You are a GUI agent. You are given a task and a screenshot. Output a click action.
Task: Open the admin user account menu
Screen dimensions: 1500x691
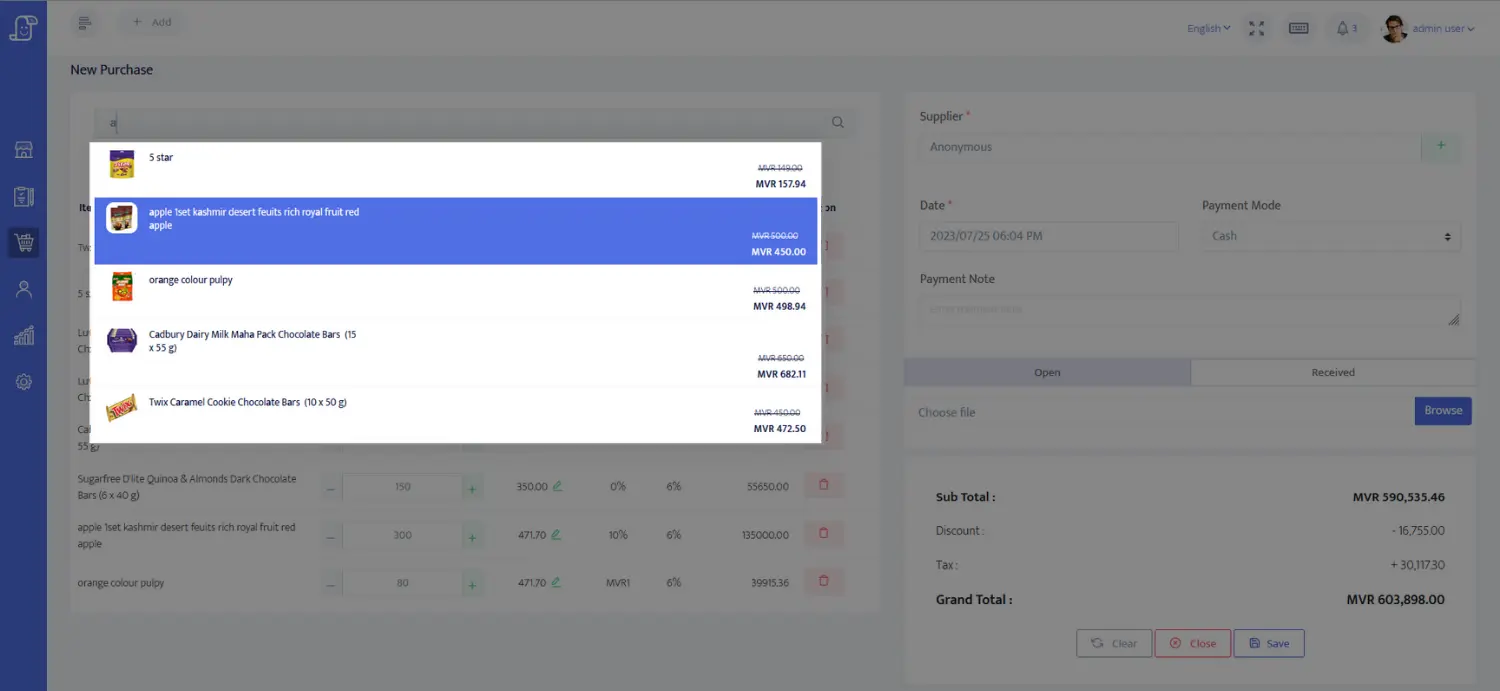click(1429, 28)
